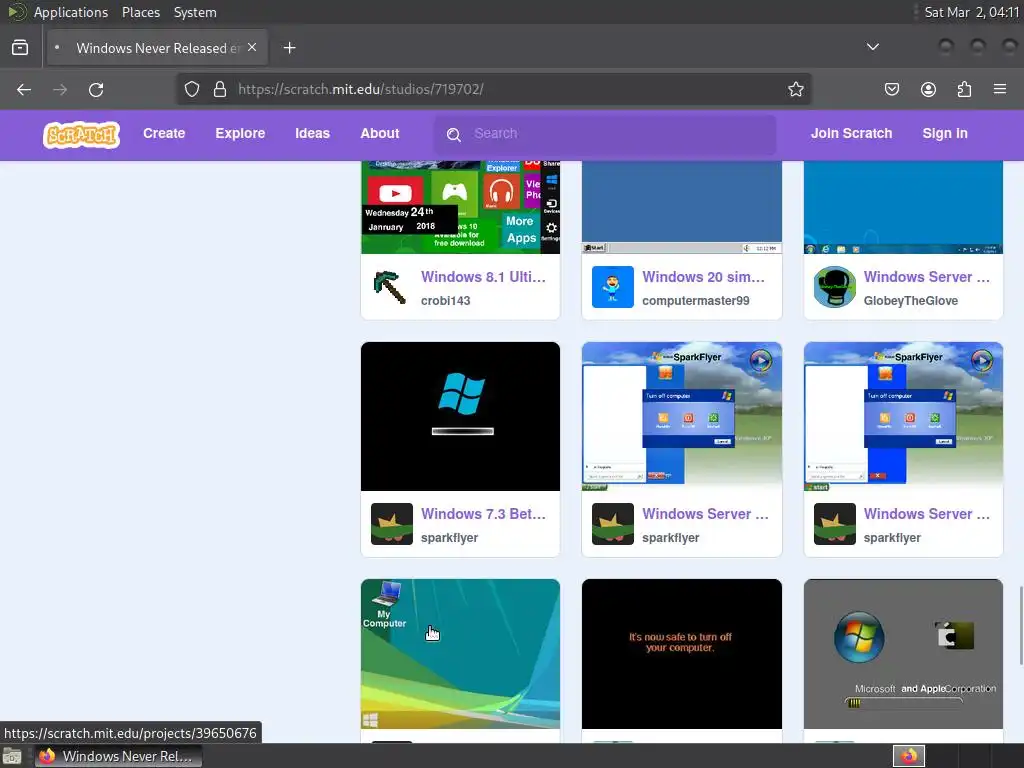The height and width of the screenshot is (768, 1024).
Task: Open My Computer desktop thumbnail
Action: (460, 654)
